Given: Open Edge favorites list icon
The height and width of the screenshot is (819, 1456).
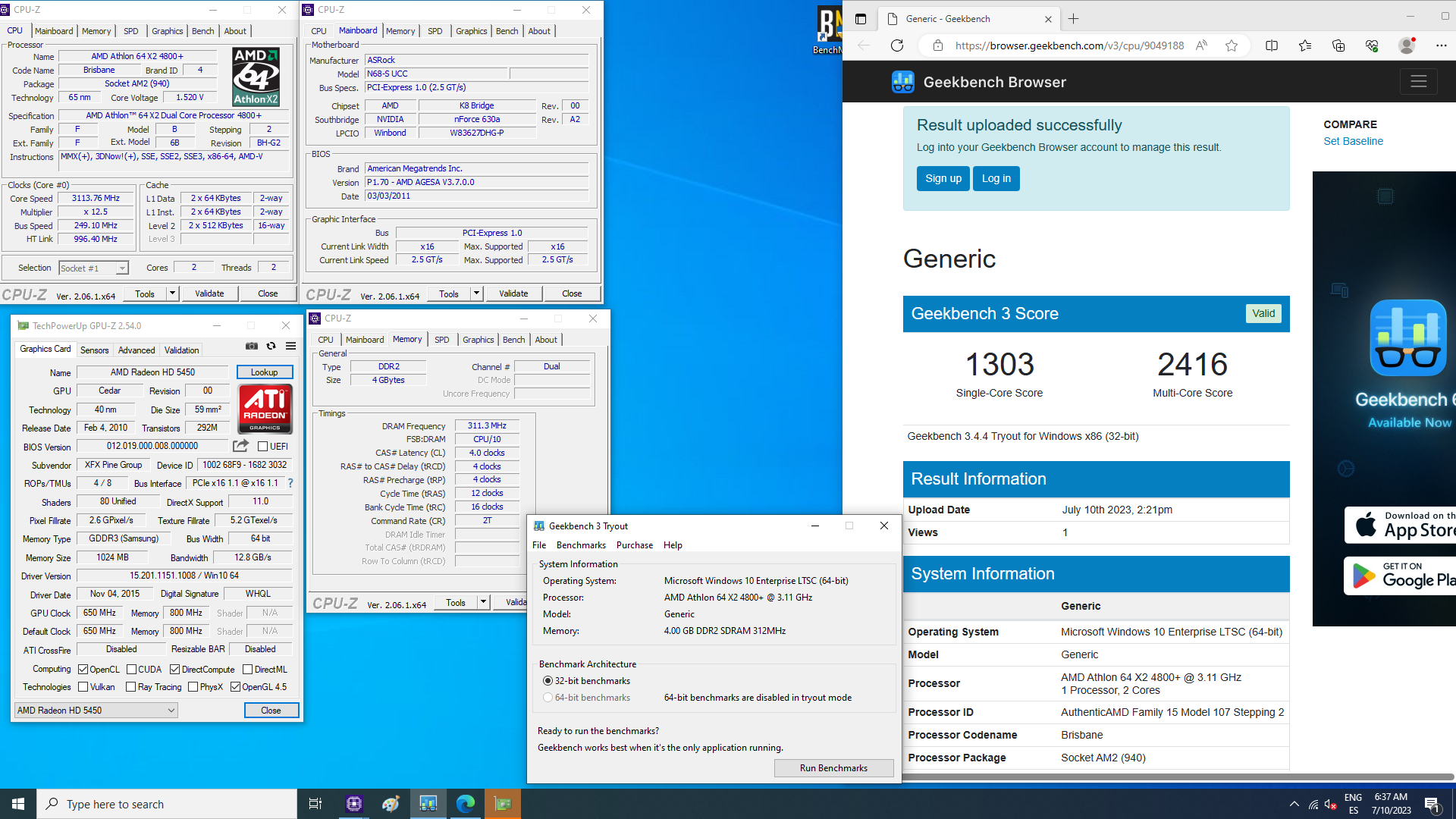Looking at the screenshot, I should pos(1305,45).
